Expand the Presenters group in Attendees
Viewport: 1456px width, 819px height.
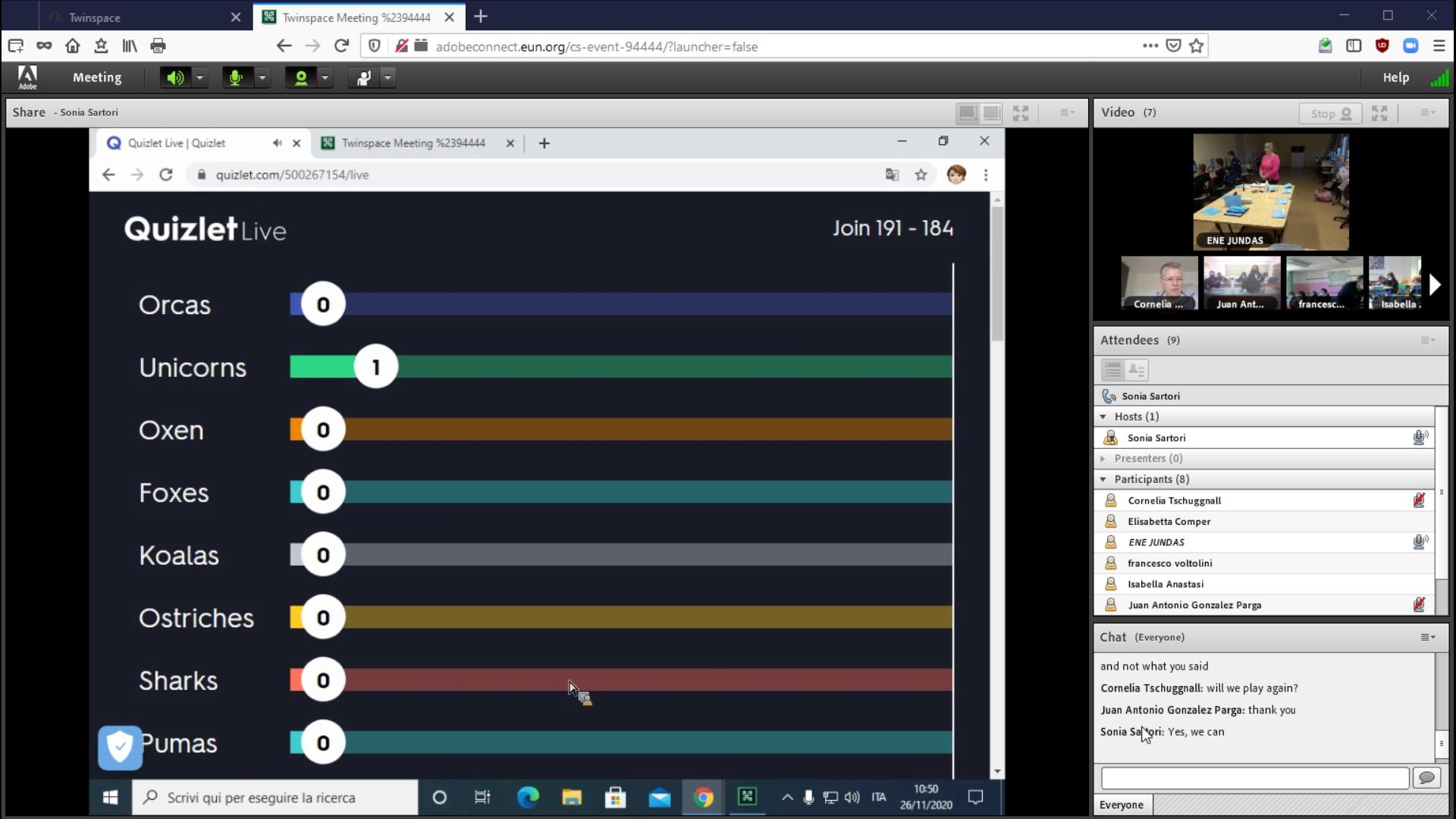(x=1103, y=458)
